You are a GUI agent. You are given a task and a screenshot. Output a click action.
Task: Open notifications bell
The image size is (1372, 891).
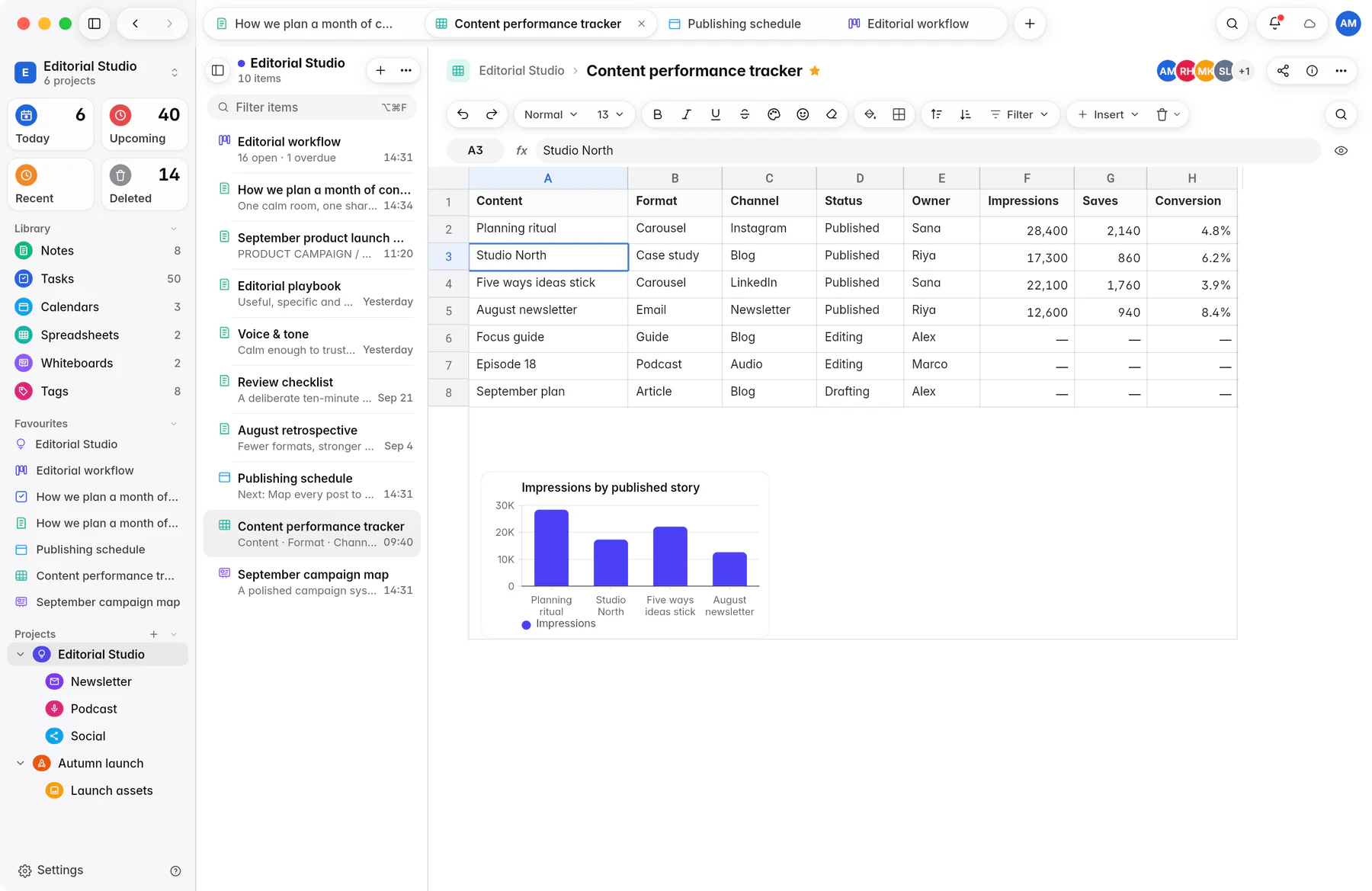pos(1274,24)
